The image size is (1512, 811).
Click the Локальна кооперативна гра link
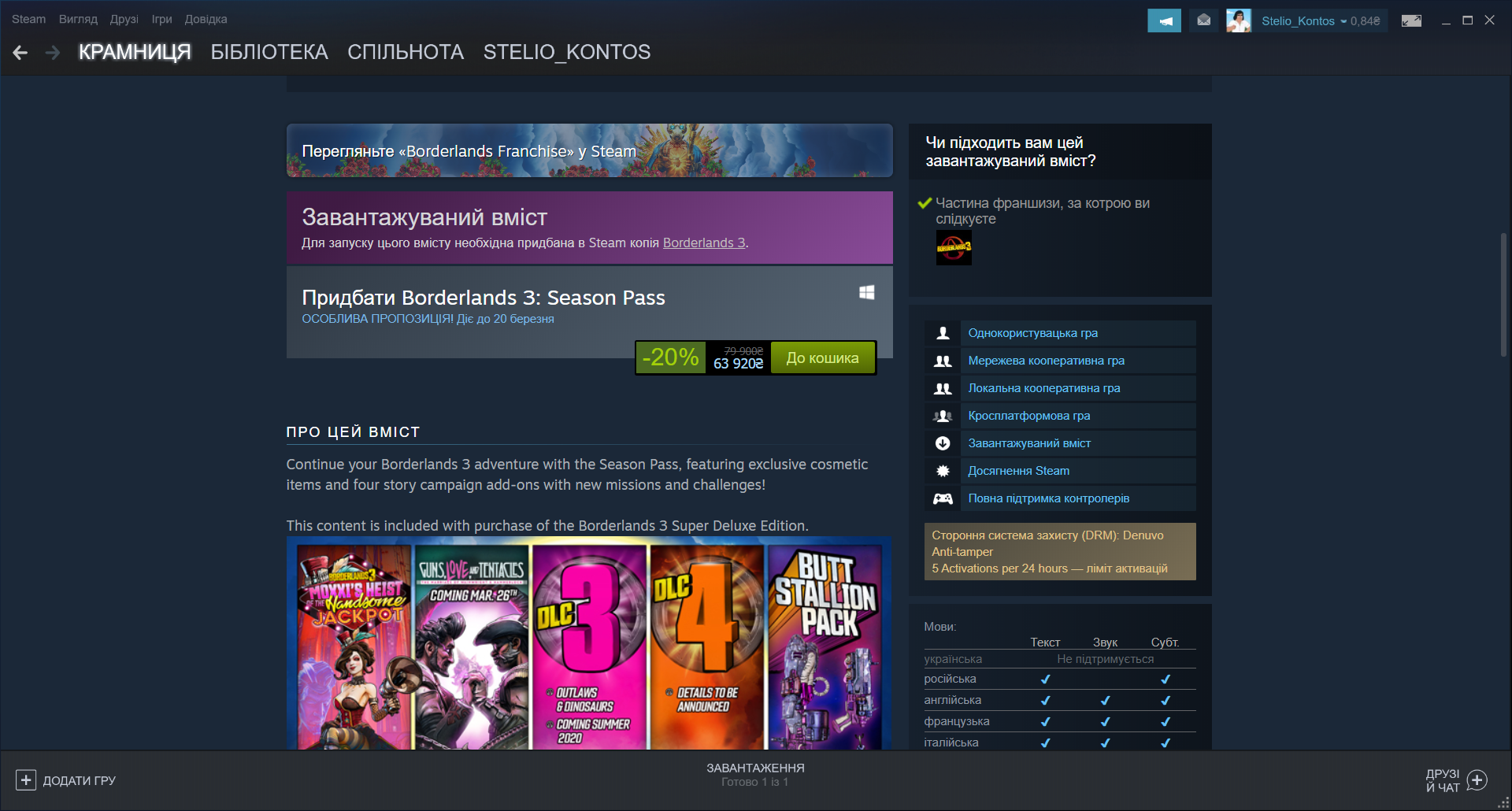point(1044,388)
